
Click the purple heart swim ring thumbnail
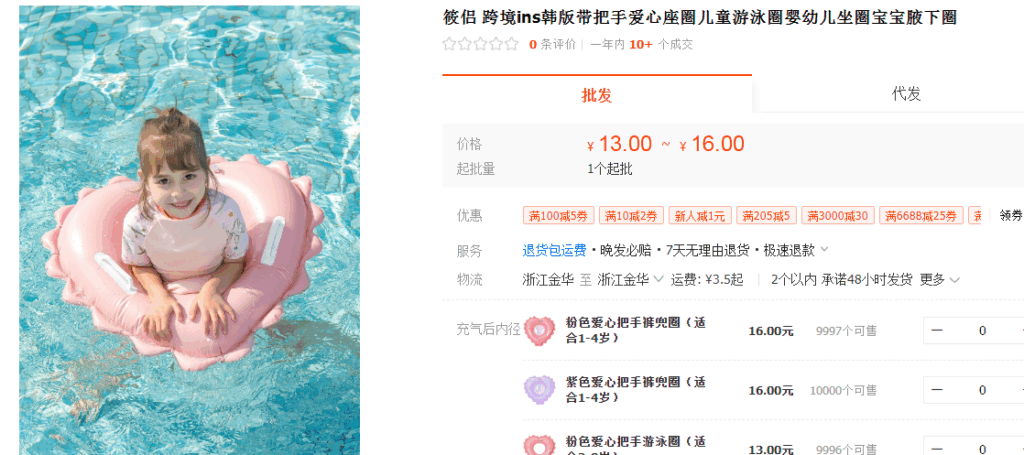(539, 390)
